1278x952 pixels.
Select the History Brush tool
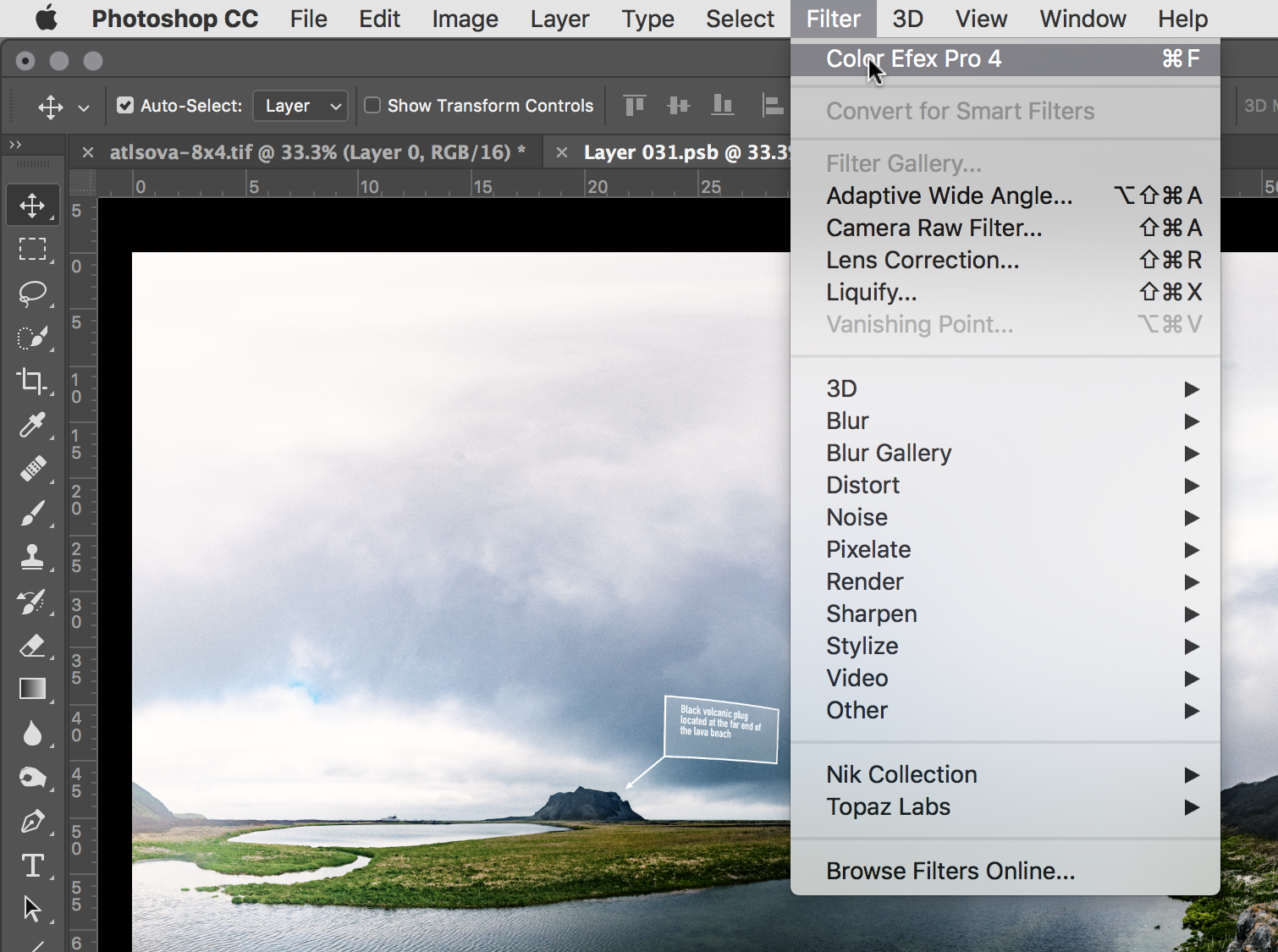pyautogui.click(x=32, y=602)
